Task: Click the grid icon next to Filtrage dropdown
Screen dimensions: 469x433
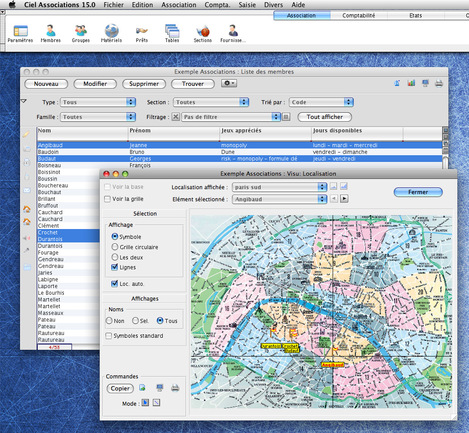Action: [x=286, y=117]
